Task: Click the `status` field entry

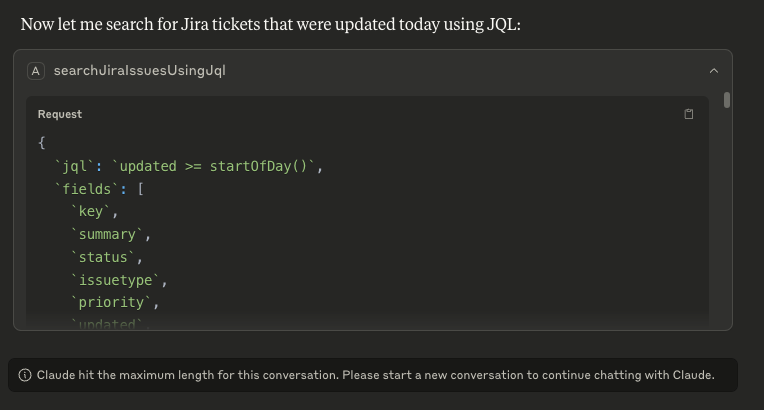Action: coord(104,257)
